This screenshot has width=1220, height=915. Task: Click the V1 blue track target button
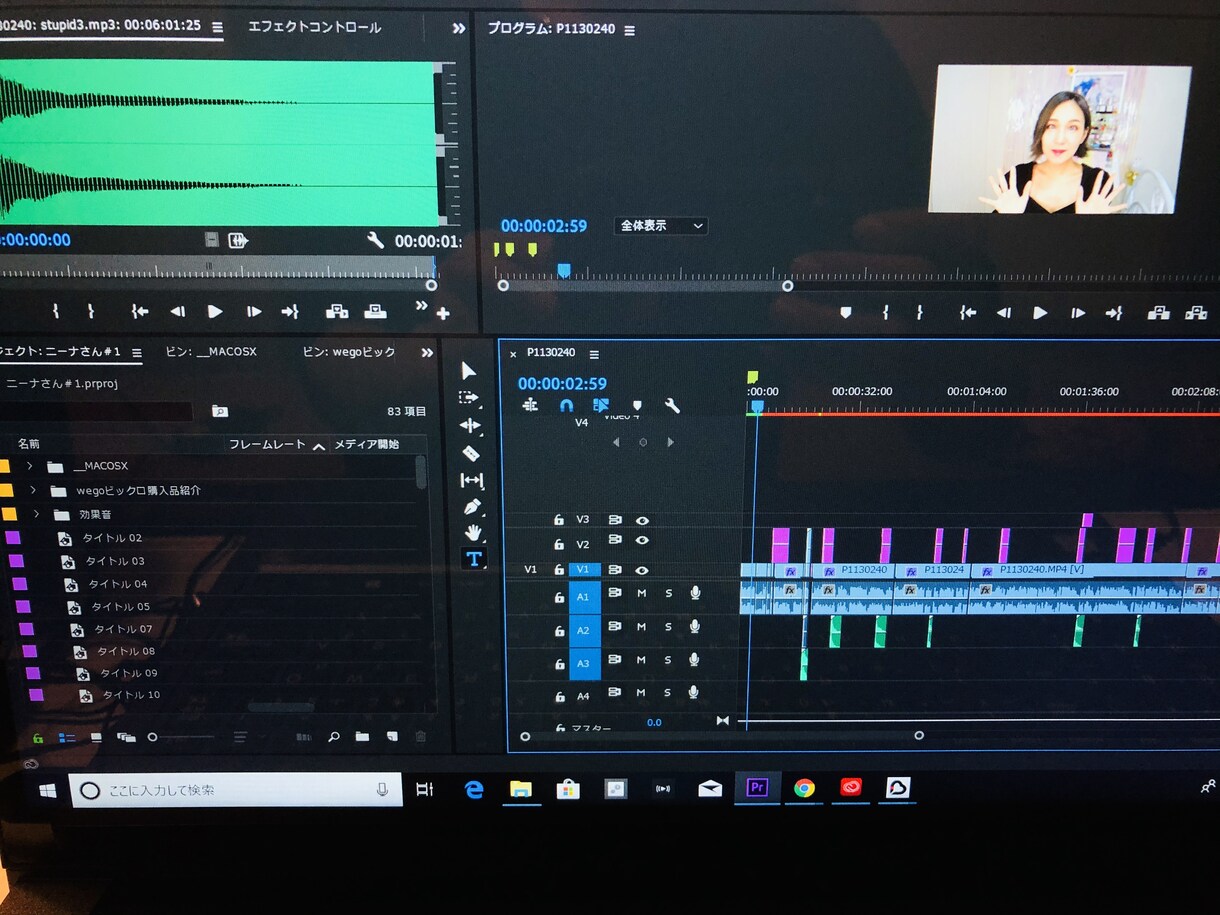[585, 569]
